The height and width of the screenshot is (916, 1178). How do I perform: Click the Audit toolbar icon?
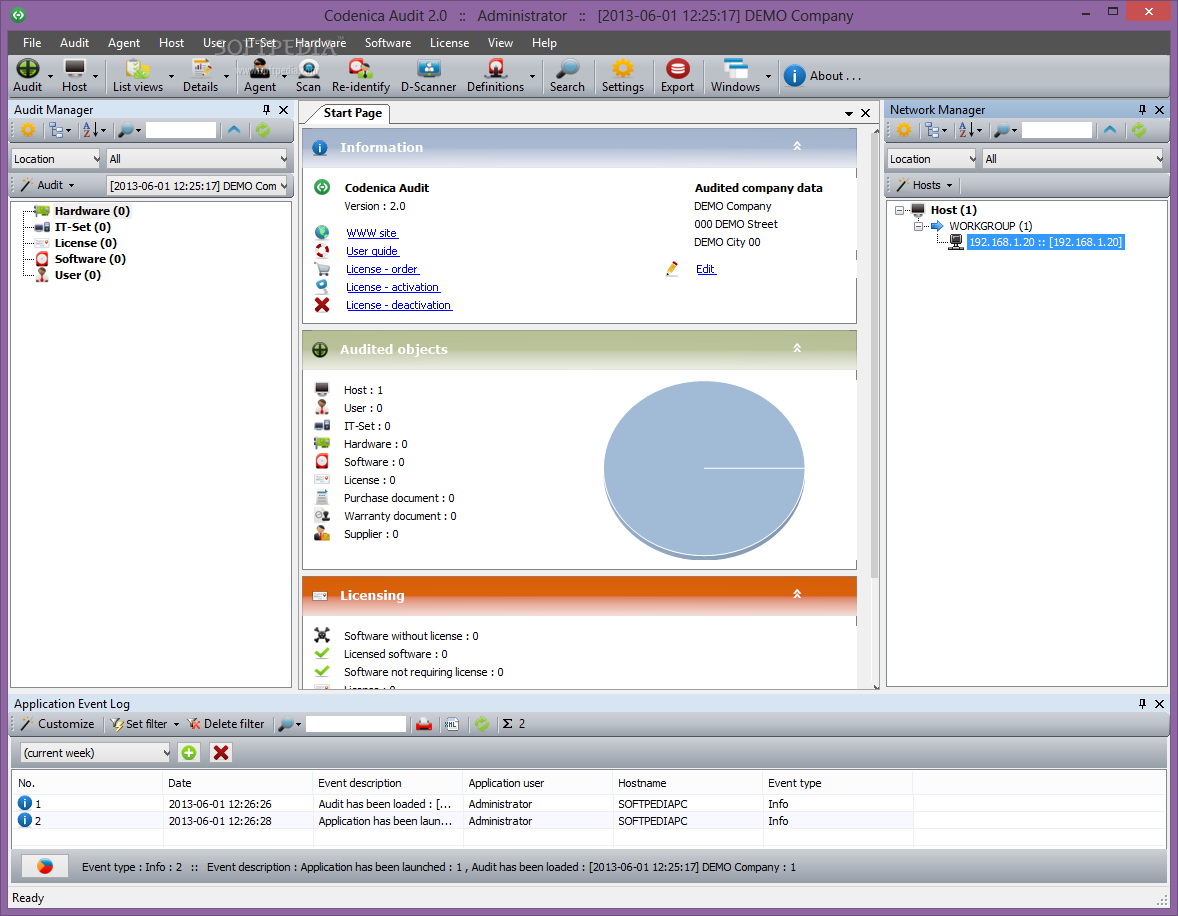28,75
